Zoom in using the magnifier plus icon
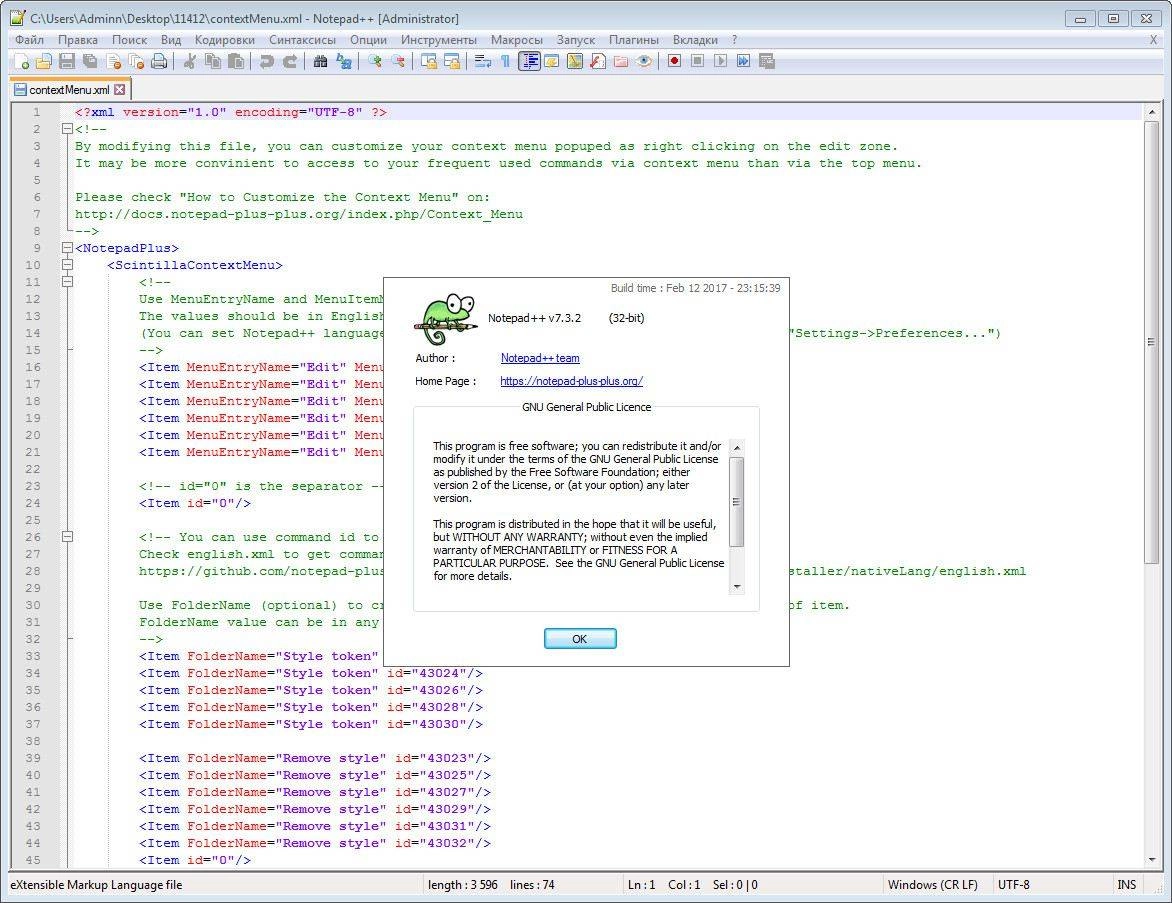1172x903 pixels. pos(374,61)
